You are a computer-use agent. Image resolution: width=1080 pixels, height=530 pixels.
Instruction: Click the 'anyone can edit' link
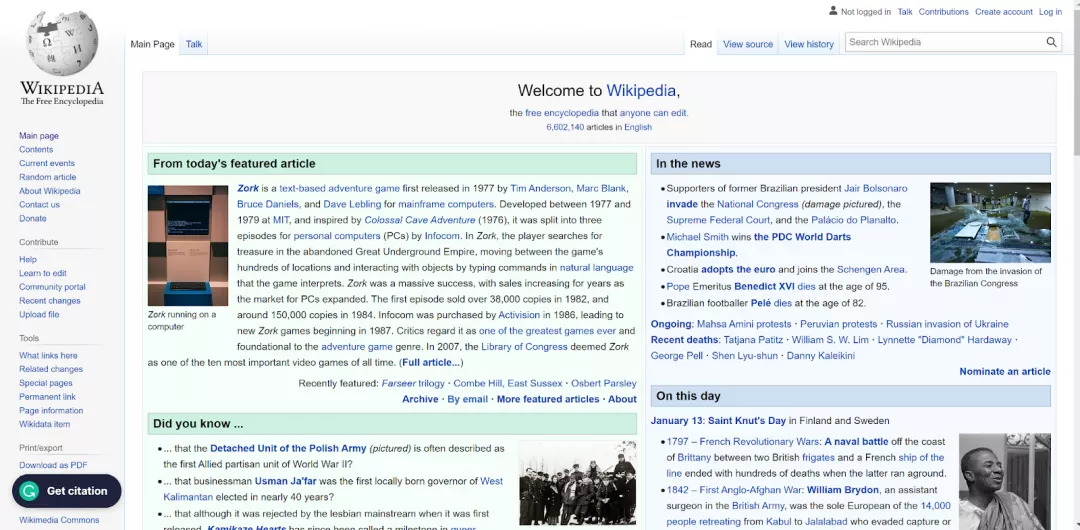(652, 113)
